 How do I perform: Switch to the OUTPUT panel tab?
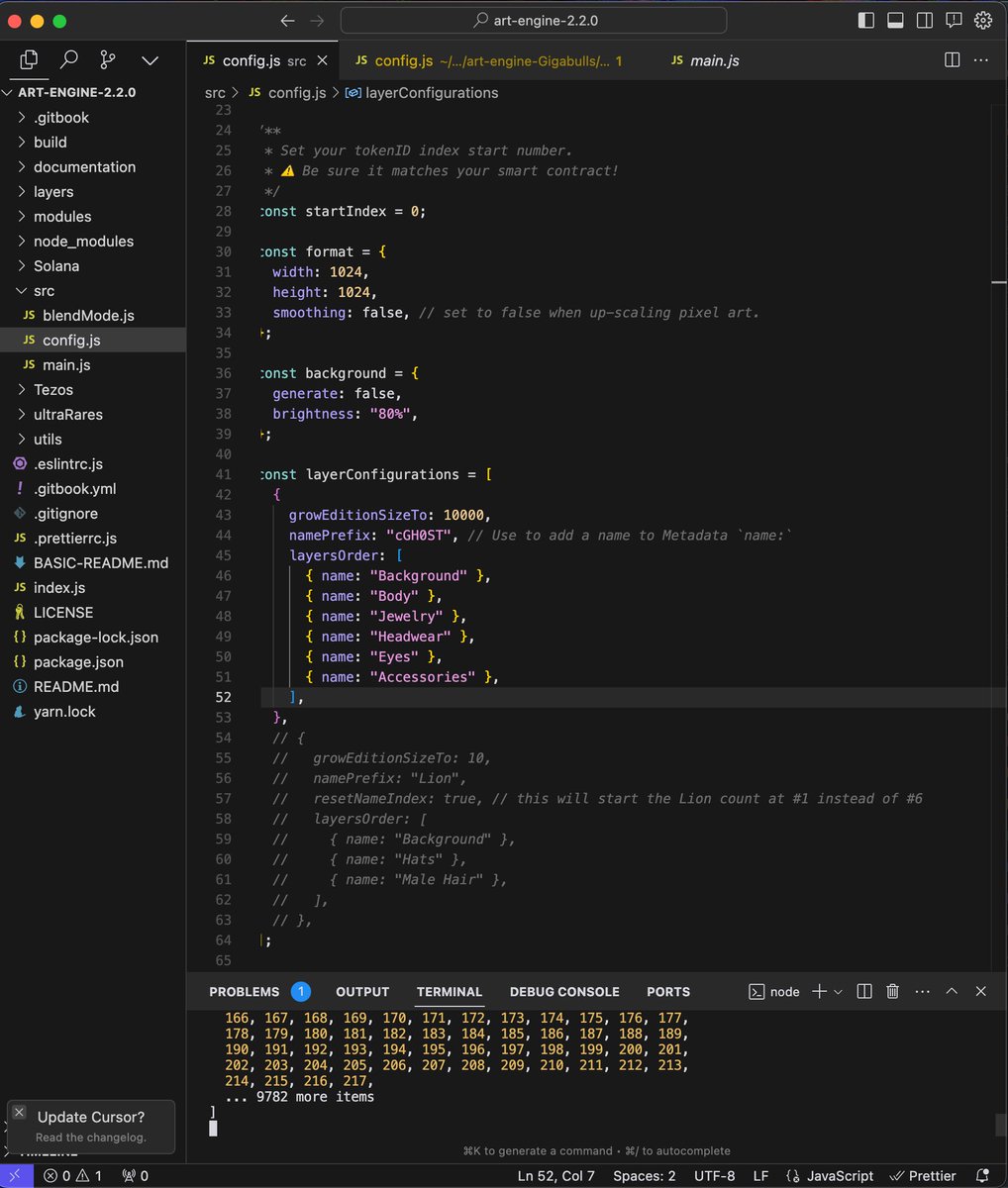coord(362,991)
